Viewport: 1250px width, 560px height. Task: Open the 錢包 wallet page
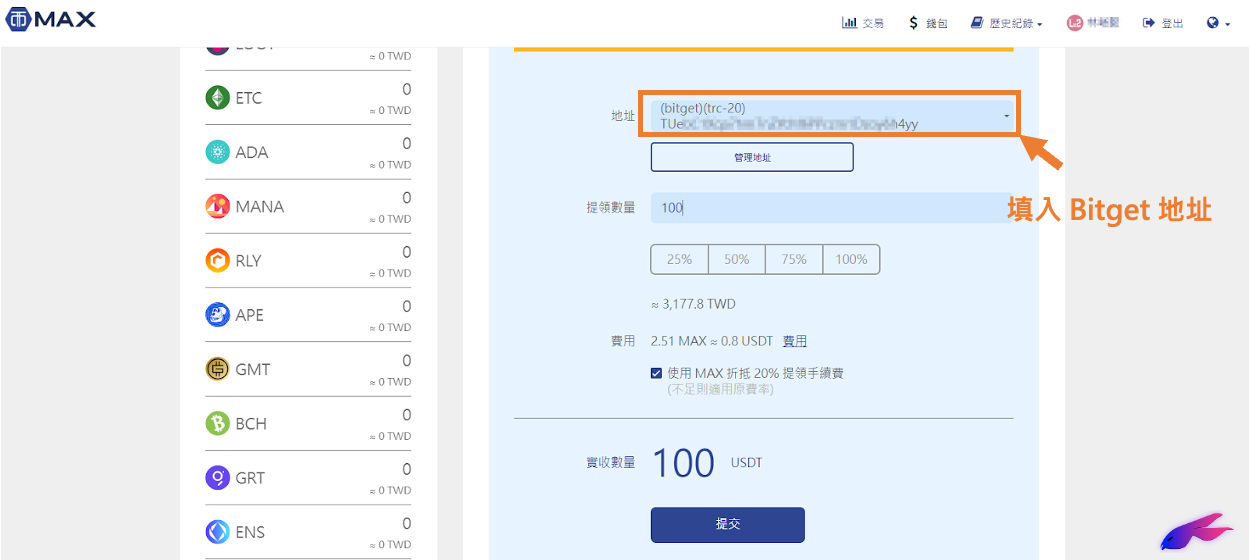pyautogui.click(x=927, y=22)
